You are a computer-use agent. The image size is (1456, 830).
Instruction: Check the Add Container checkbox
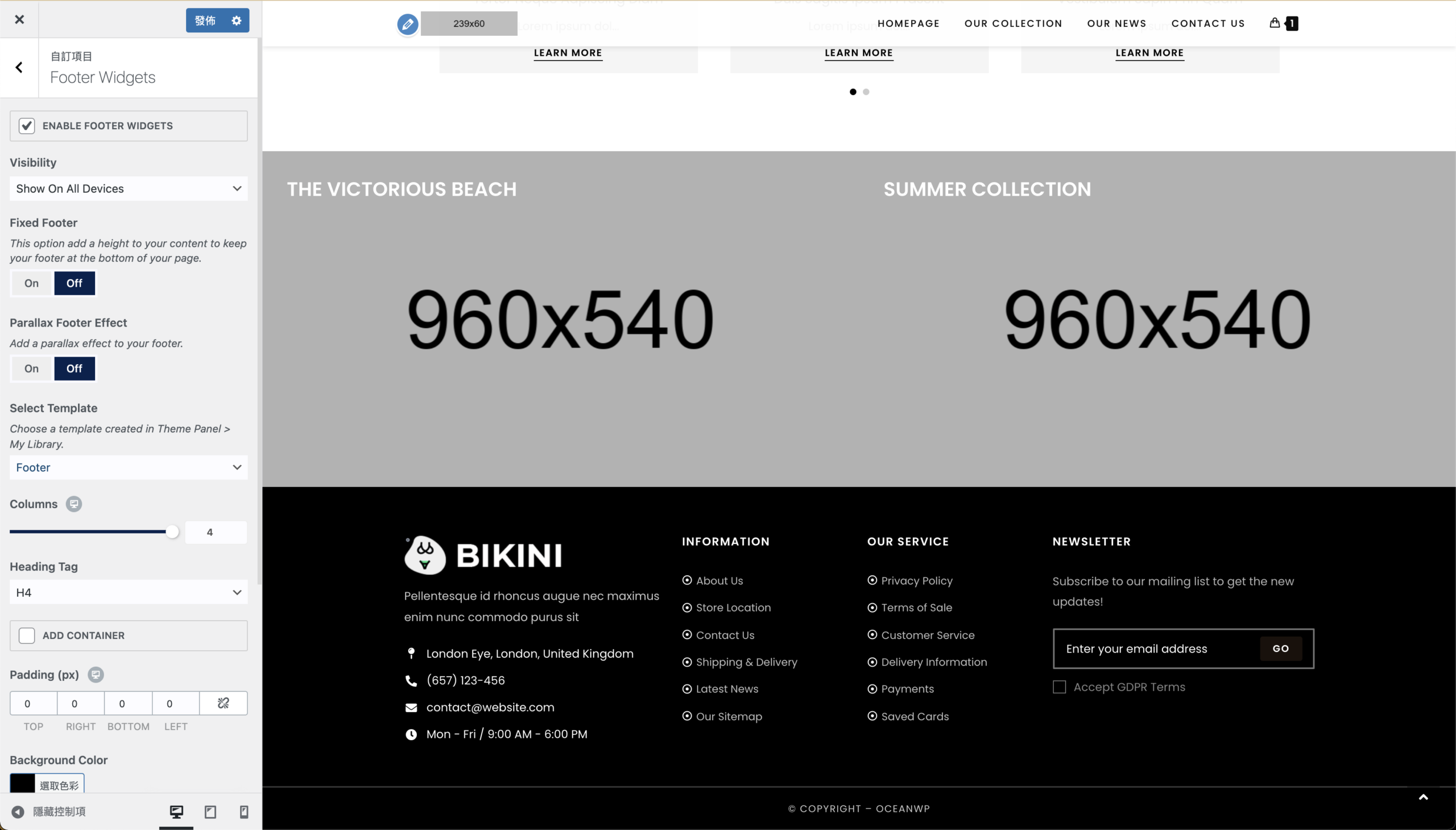coord(27,635)
